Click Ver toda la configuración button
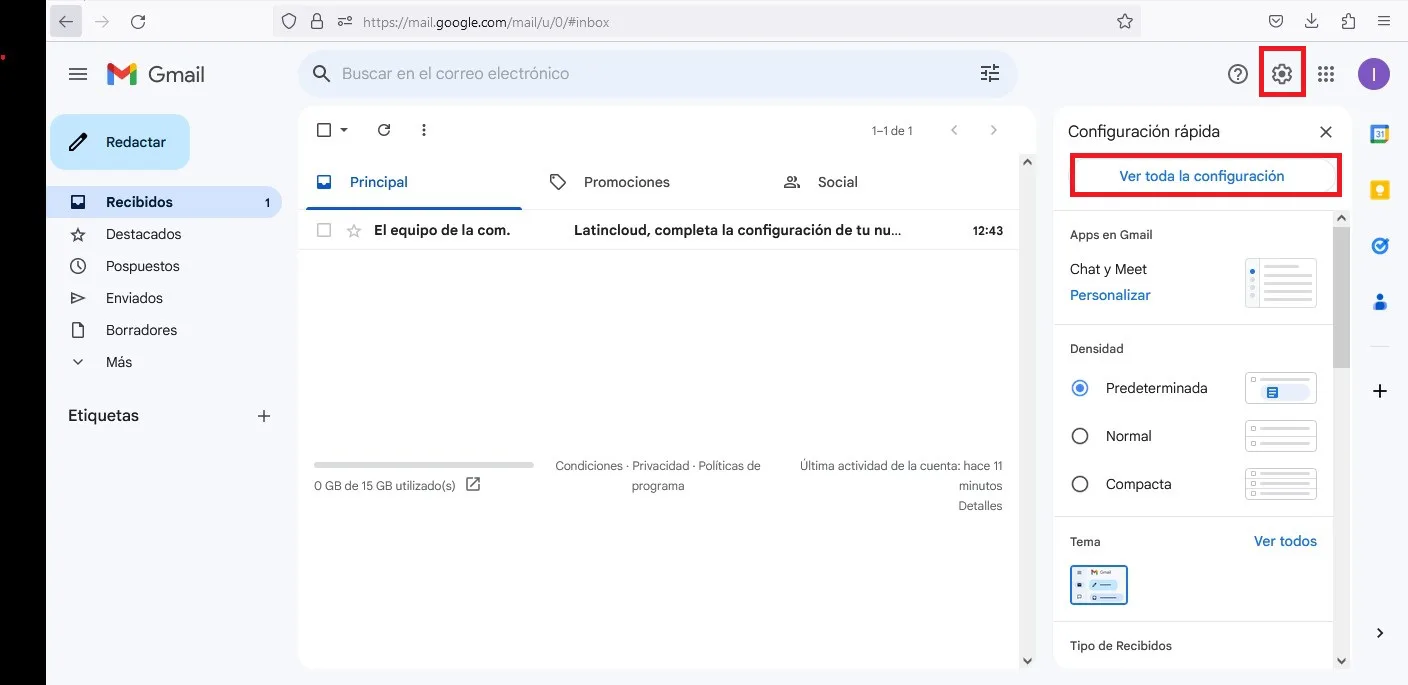The image size is (1408, 685). point(1201,176)
